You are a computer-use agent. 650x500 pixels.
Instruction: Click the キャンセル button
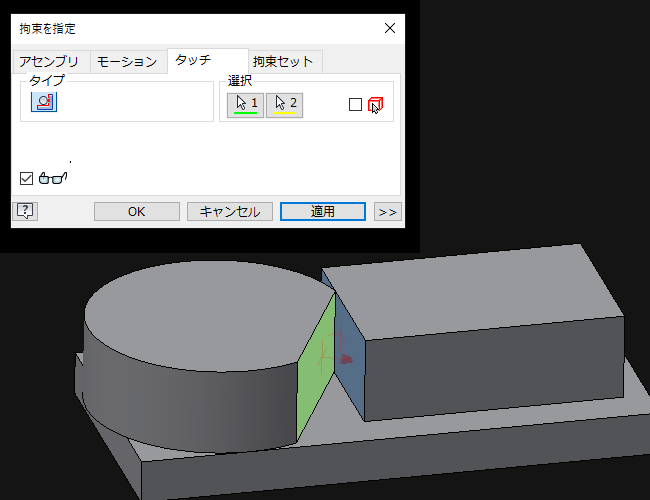tap(230, 211)
